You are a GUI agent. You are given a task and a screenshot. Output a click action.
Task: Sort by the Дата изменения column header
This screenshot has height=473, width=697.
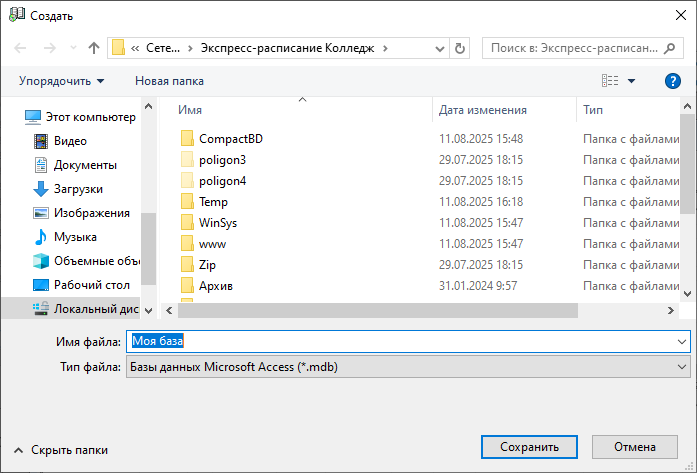click(x=483, y=109)
